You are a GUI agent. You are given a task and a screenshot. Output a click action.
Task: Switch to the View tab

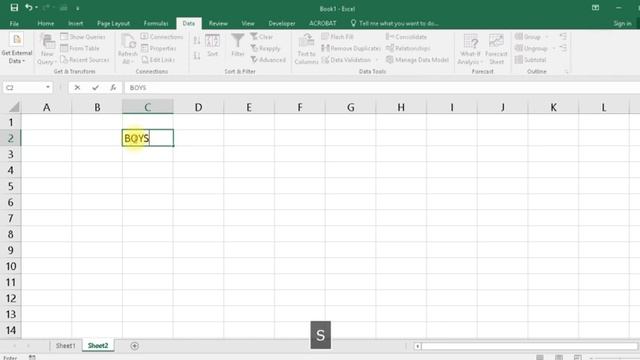(x=248, y=23)
